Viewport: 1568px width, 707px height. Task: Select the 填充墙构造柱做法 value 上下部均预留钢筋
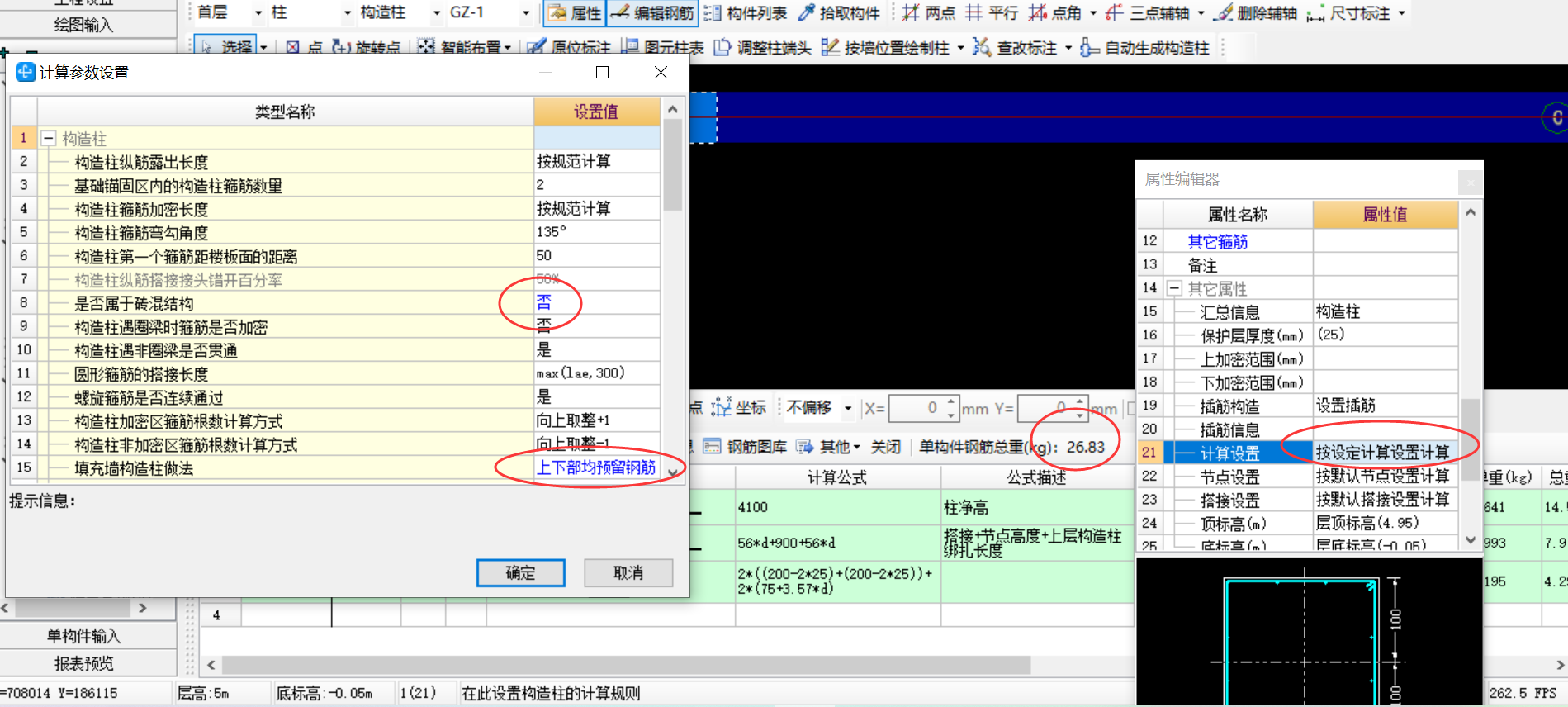coord(596,467)
